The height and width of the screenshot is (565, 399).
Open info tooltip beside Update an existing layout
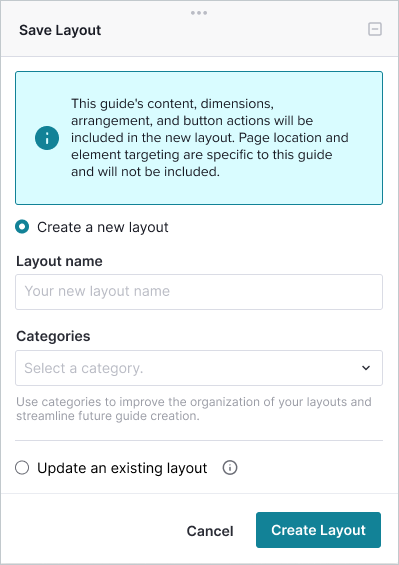pyautogui.click(x=230, y=468)
